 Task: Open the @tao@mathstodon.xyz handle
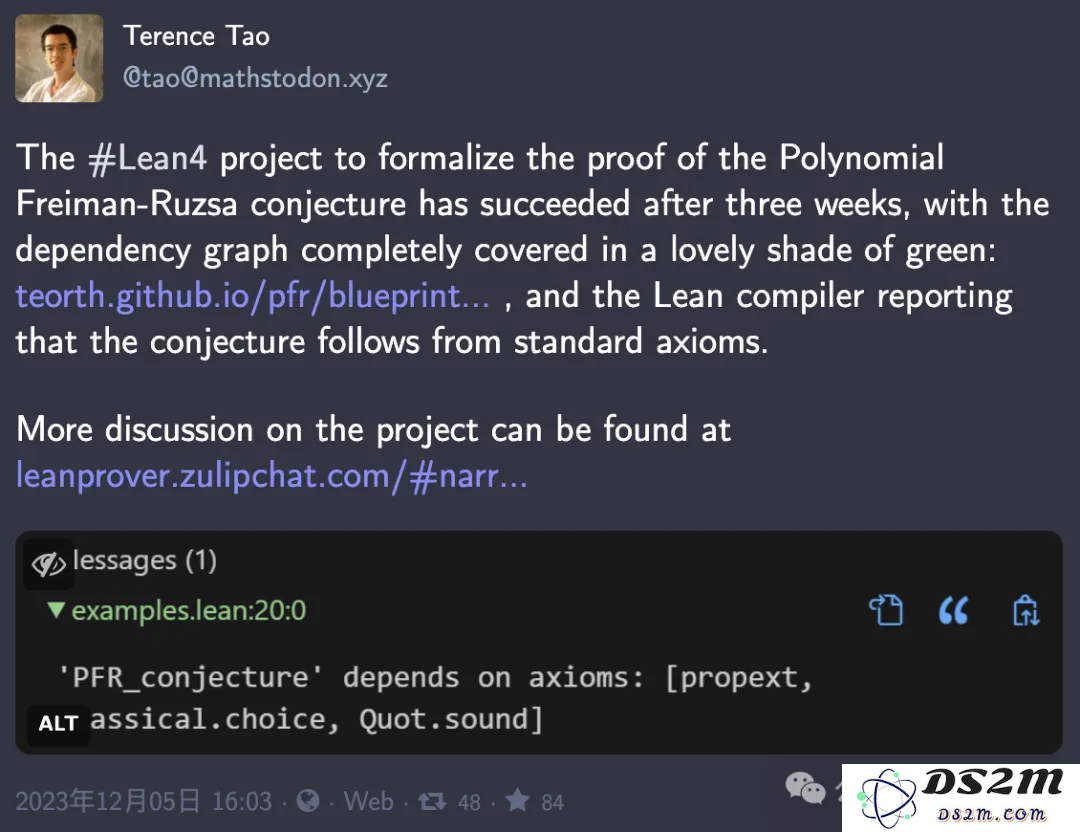[255, 78]
